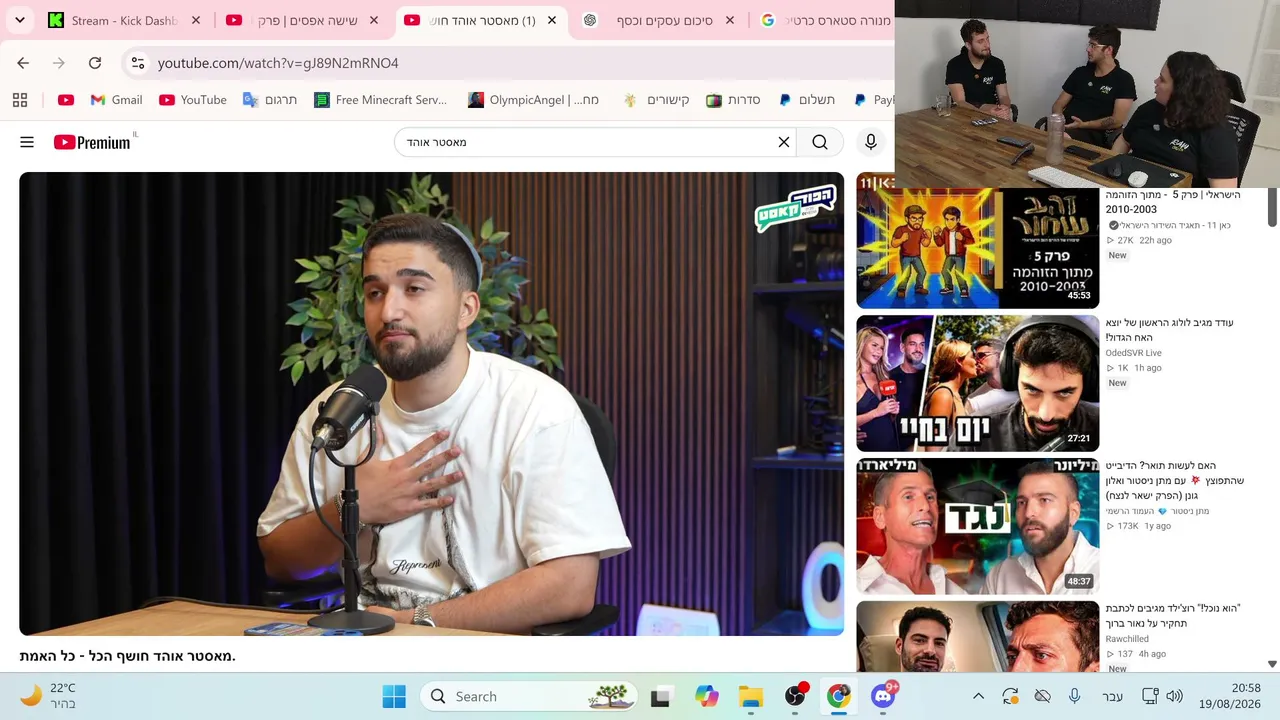Open the תרגום translate bookmark
This screenshot has height=720, width=1280.
(270, 100)
